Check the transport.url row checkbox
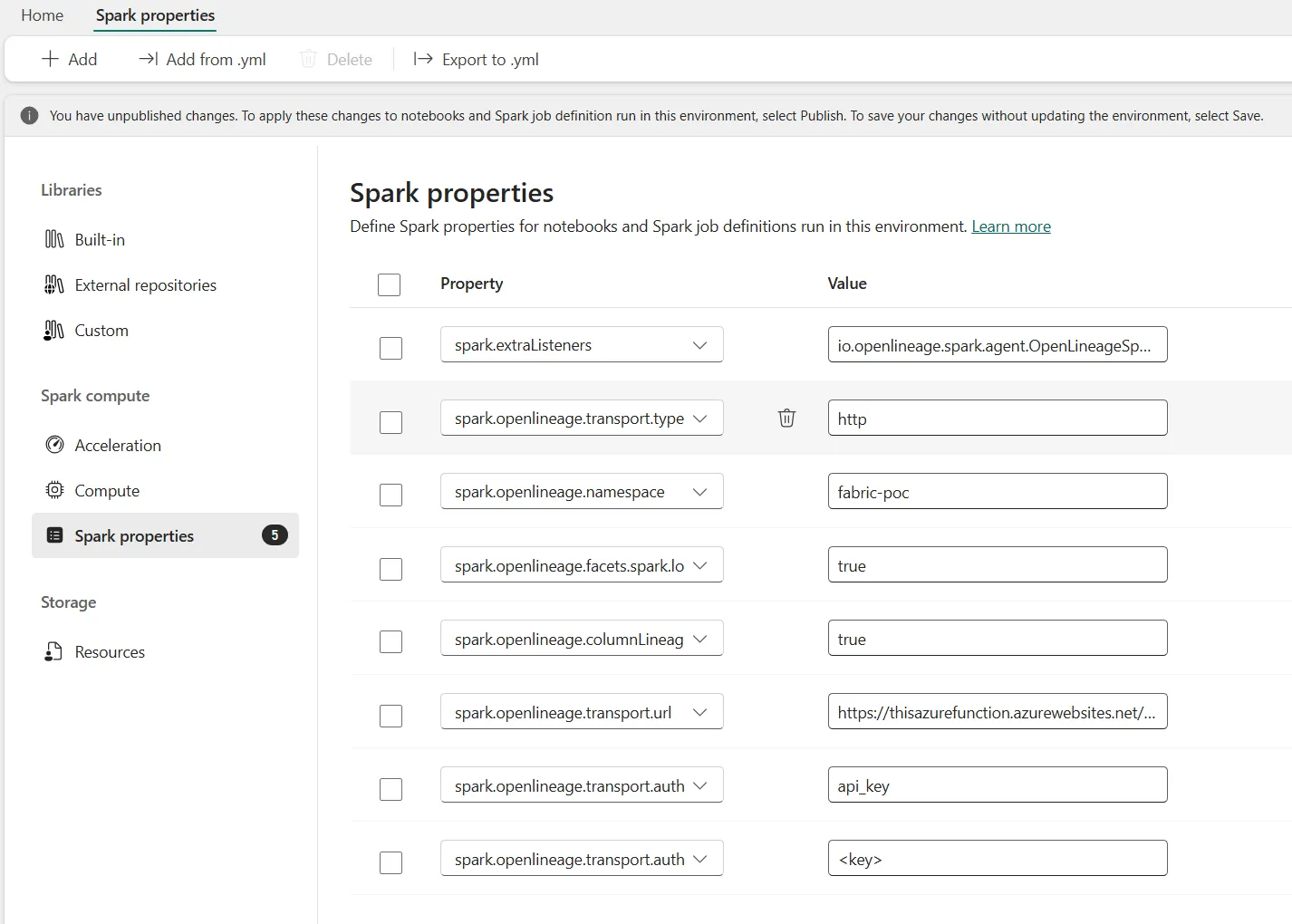This screenshot has width=1292, height=924. tap(390, 716)
